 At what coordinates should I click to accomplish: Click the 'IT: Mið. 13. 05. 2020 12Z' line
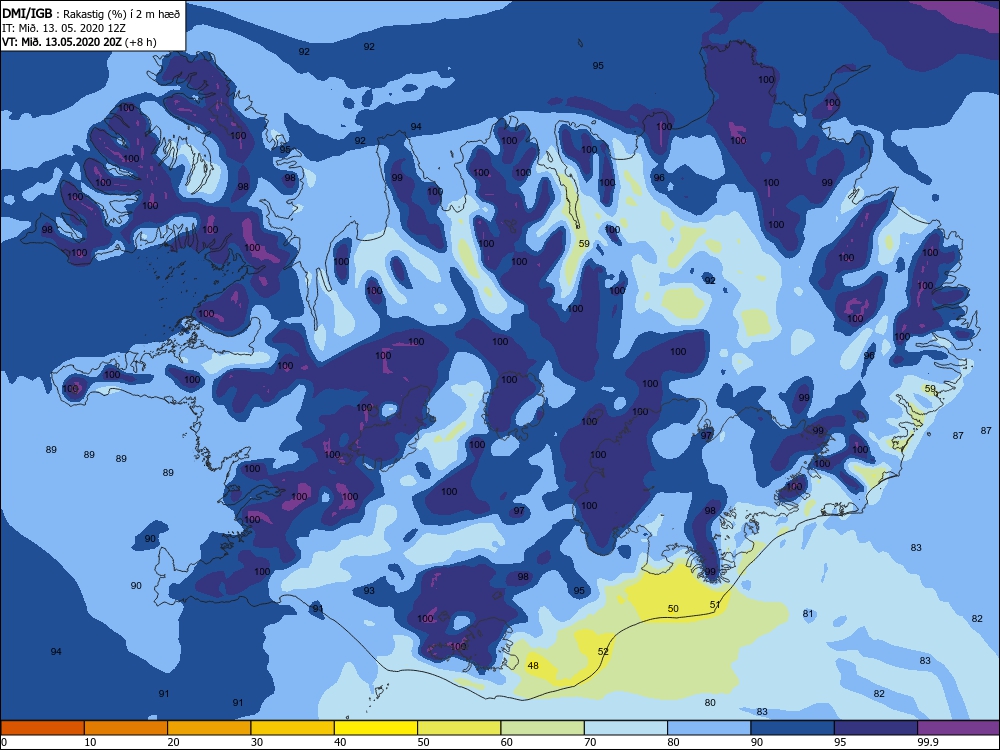click(x=64, y=28)
